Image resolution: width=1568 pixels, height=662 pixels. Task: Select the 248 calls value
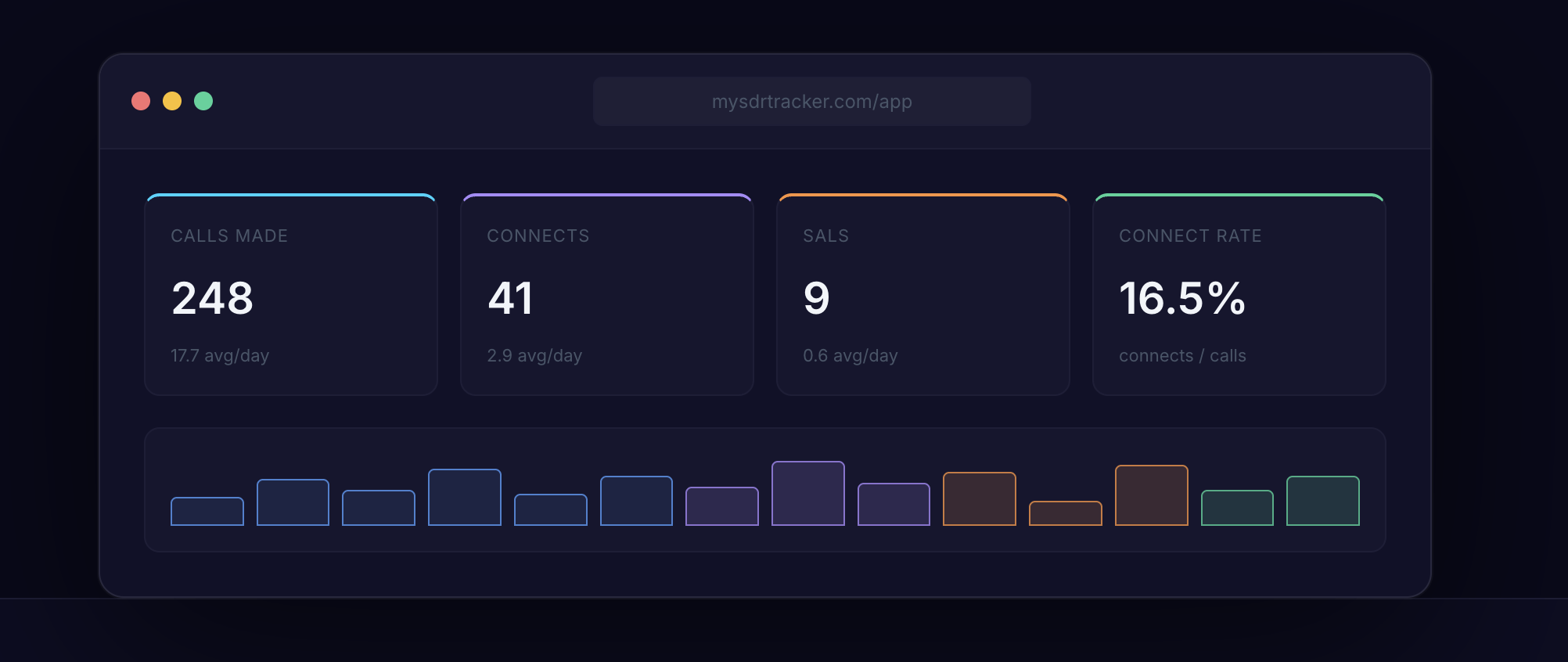(213, 298)
